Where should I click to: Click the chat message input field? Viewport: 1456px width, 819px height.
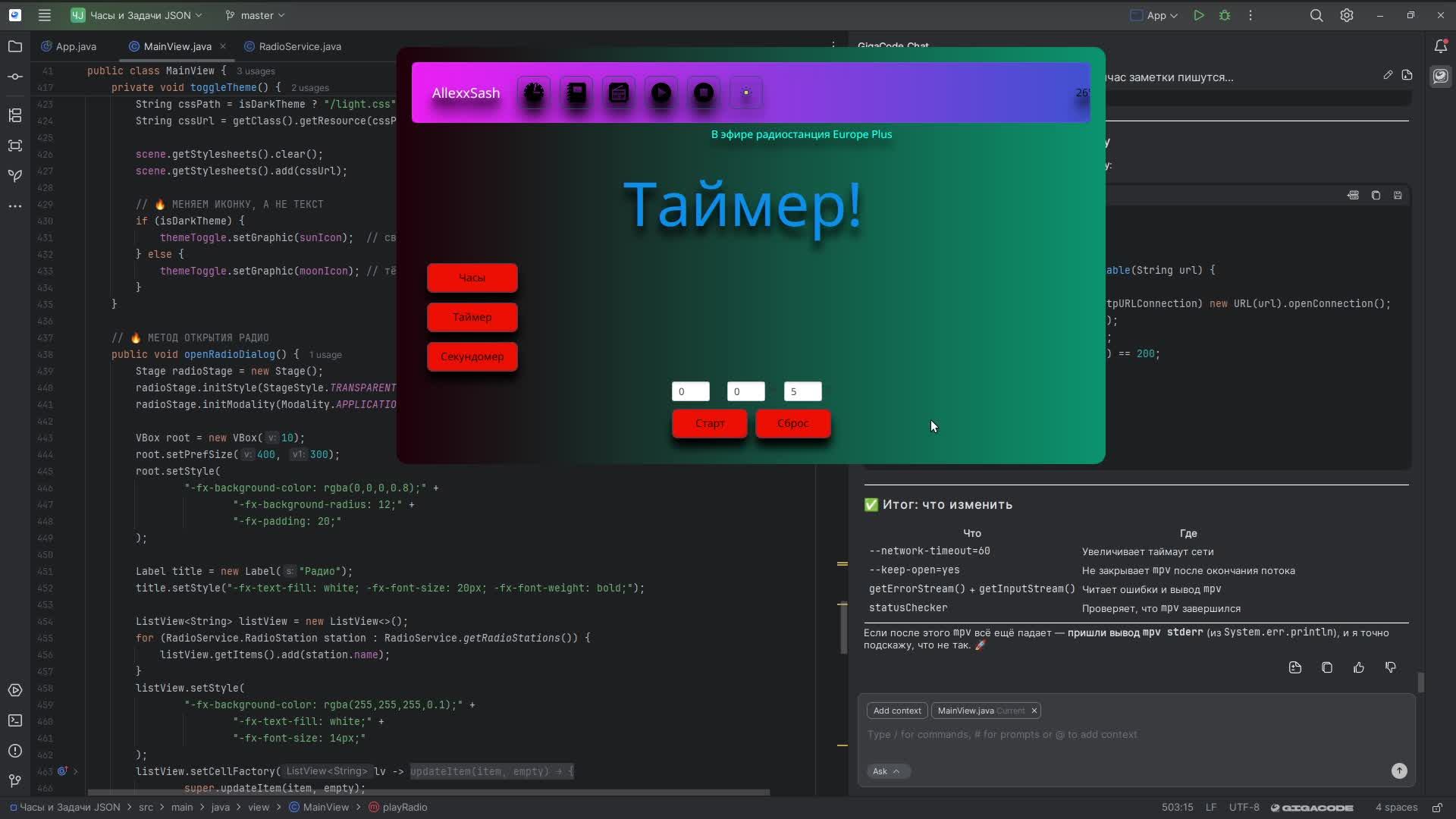[1136, 735]
